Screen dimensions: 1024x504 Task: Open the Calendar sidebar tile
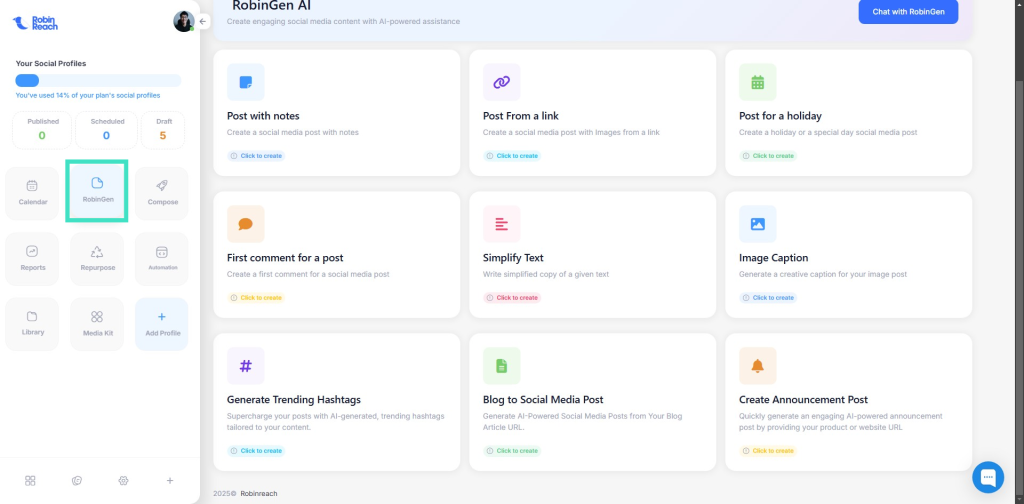point(32,193)
